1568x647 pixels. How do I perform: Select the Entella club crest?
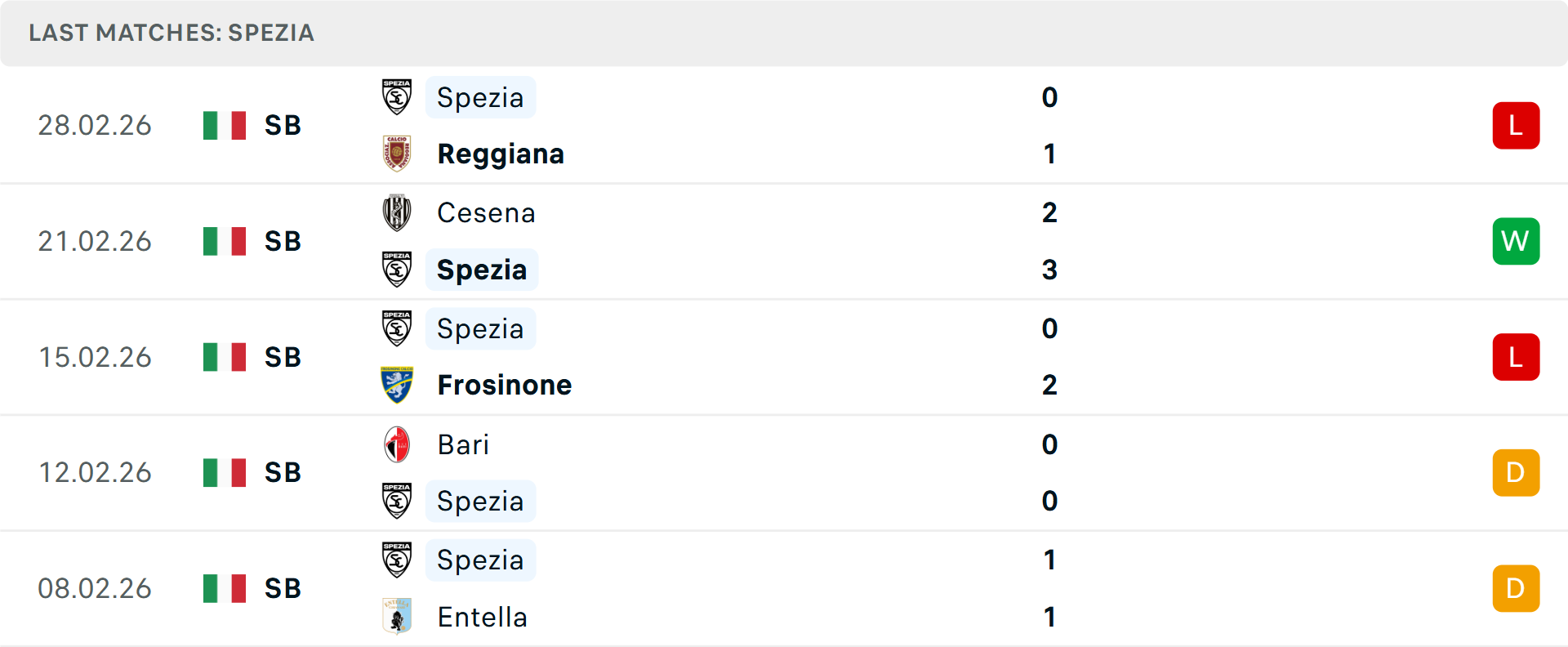point(397,618)
